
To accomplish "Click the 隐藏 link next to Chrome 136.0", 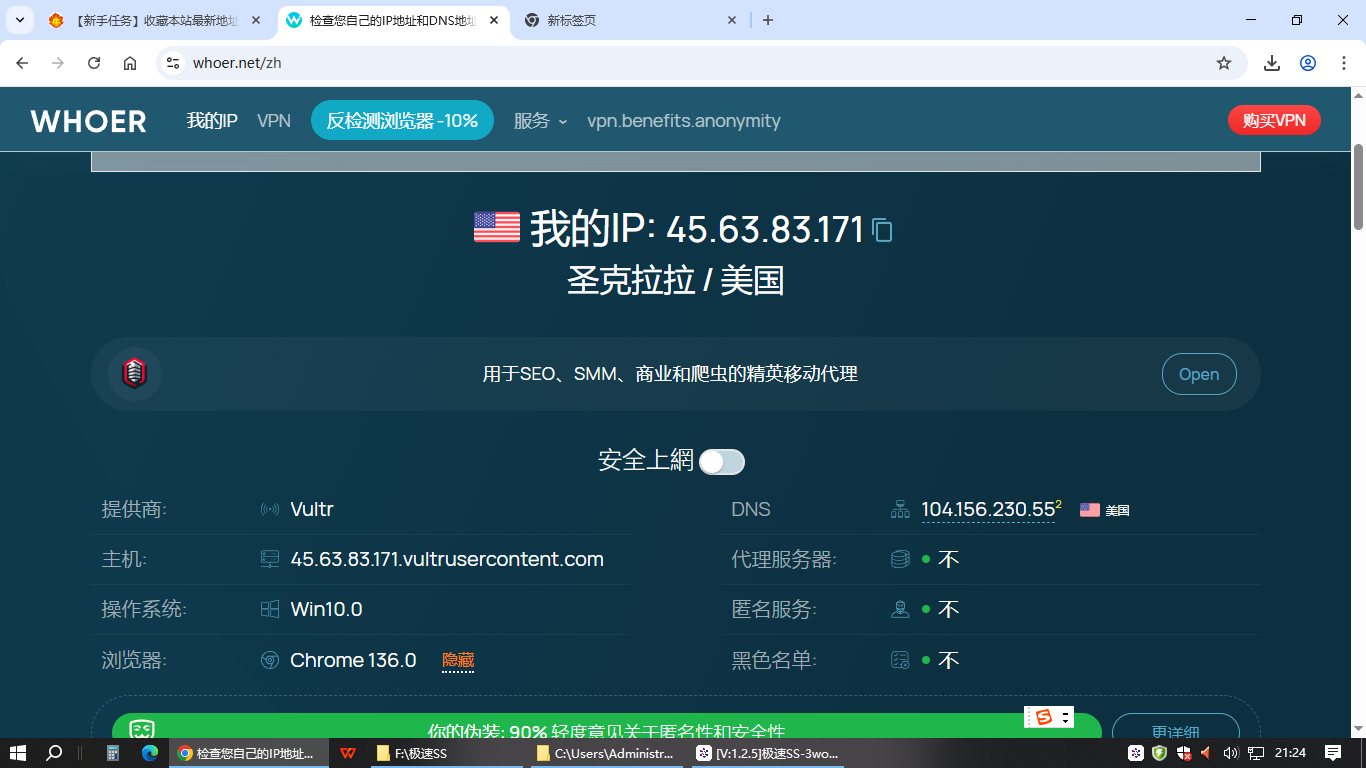I will tap(458, 660).
